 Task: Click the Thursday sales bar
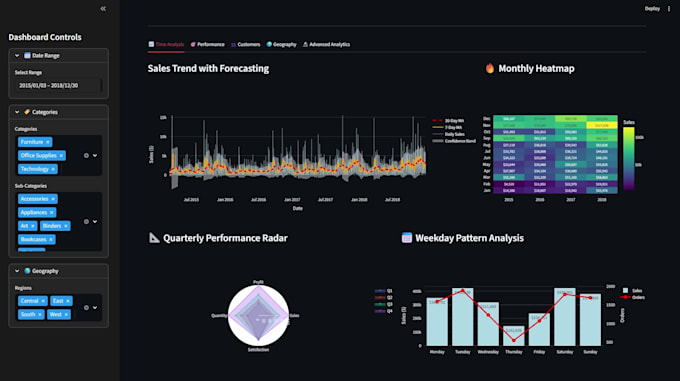[x=513, y=336]
